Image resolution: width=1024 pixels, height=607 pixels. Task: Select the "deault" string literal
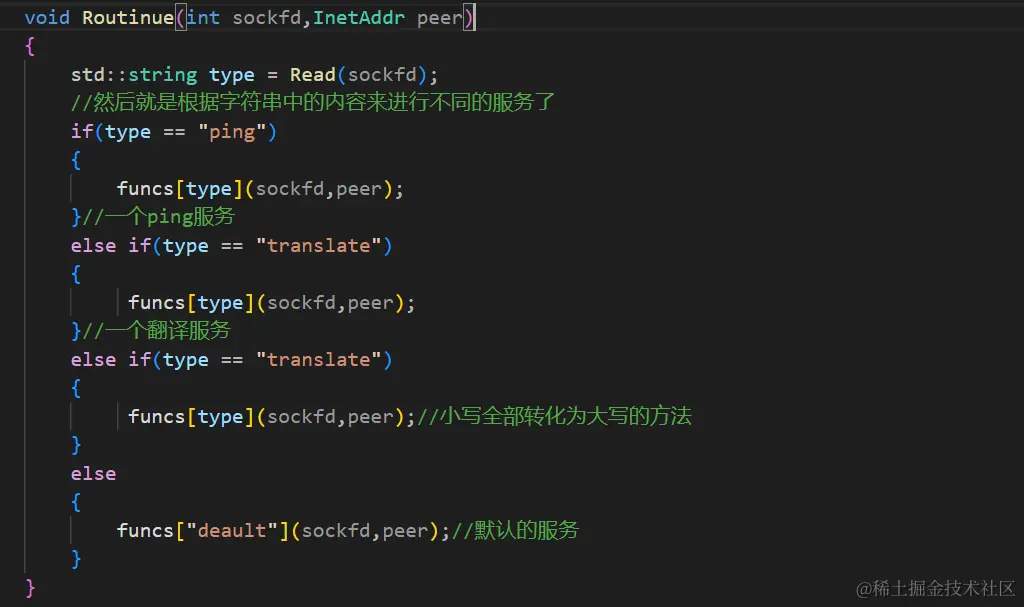(x=232, y=531)
